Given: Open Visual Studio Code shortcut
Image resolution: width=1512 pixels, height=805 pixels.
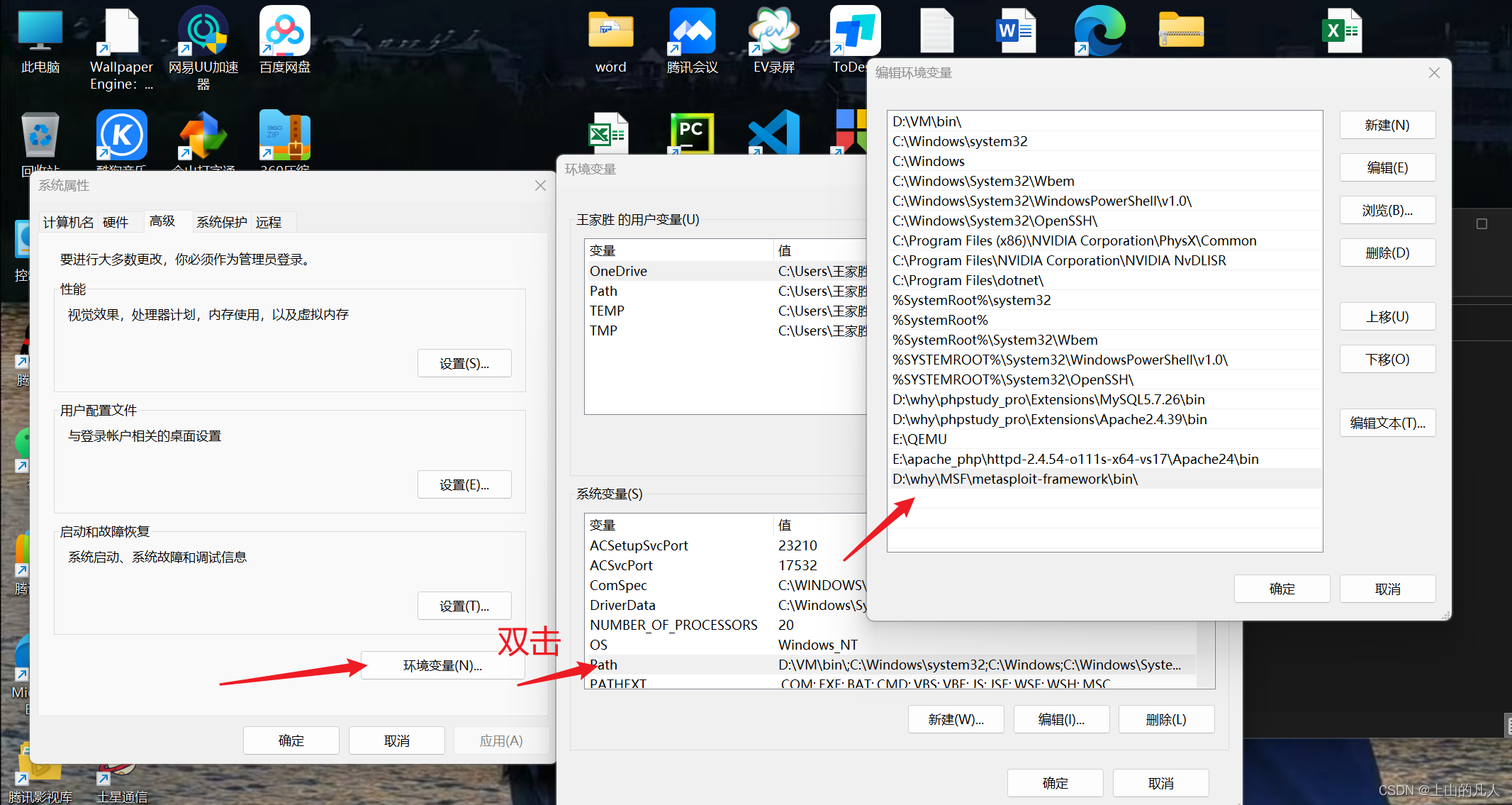Looking at the screenshot, I should pos(773,135).
